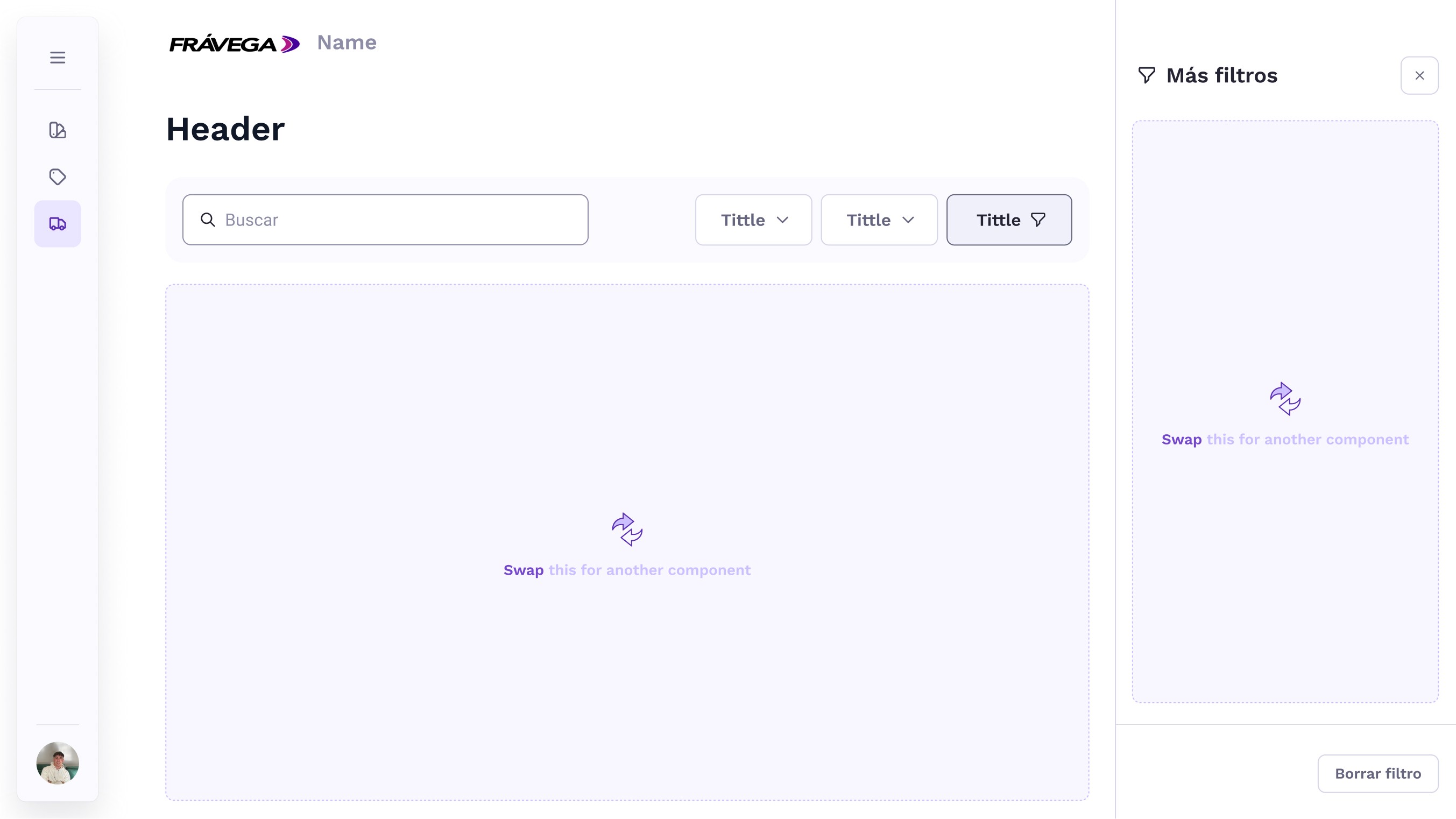Click funnel icon in Tittle button
This screenshot has height=819, width=1456.
[1038, 220]
